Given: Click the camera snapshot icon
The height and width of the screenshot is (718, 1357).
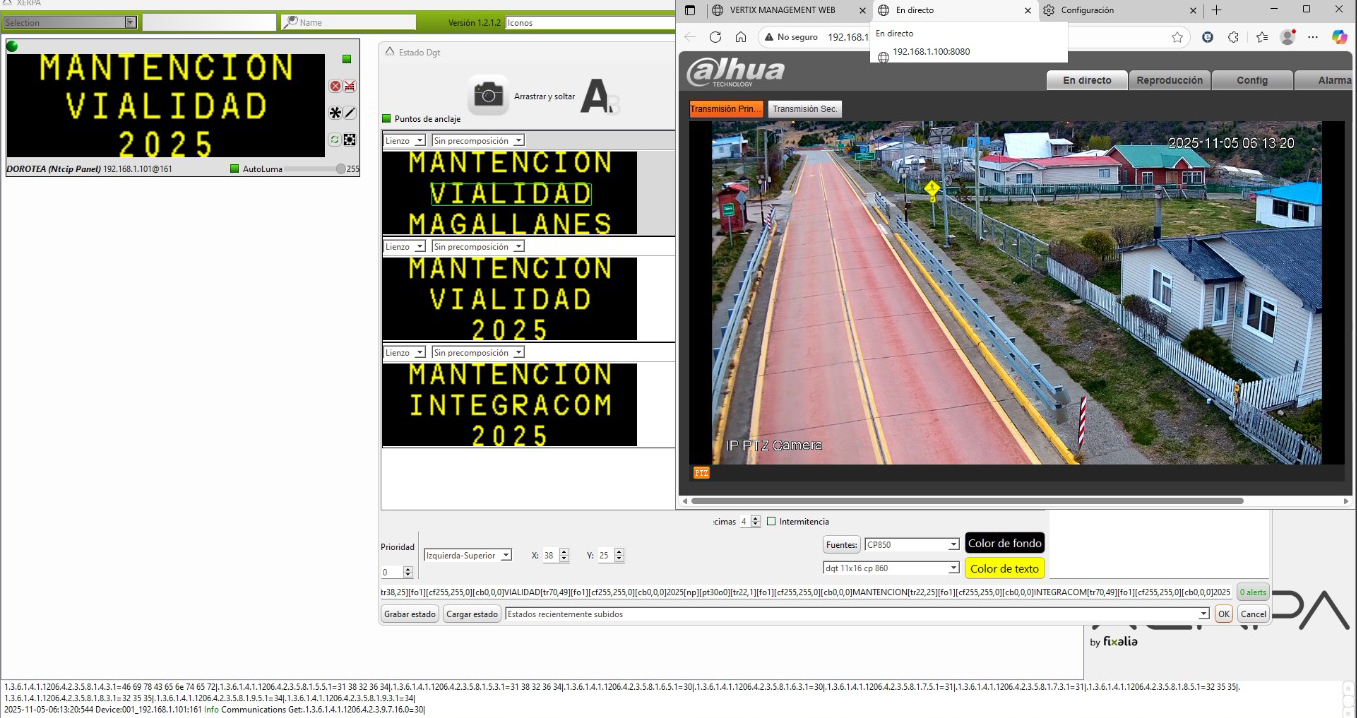Looking at the screenshot, I should coord(488,95).
